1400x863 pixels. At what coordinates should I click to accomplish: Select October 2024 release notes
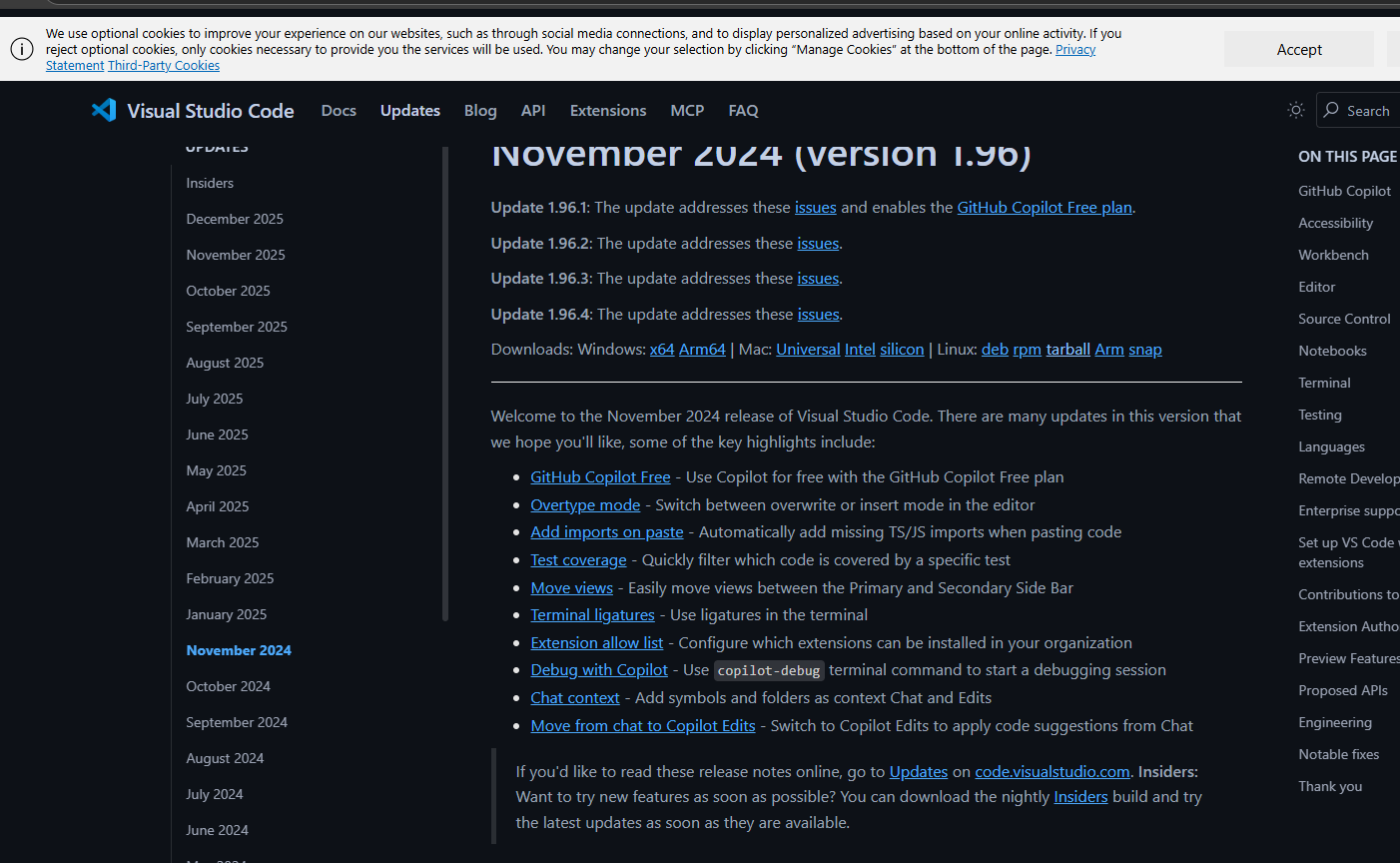[x=228, y=686]
